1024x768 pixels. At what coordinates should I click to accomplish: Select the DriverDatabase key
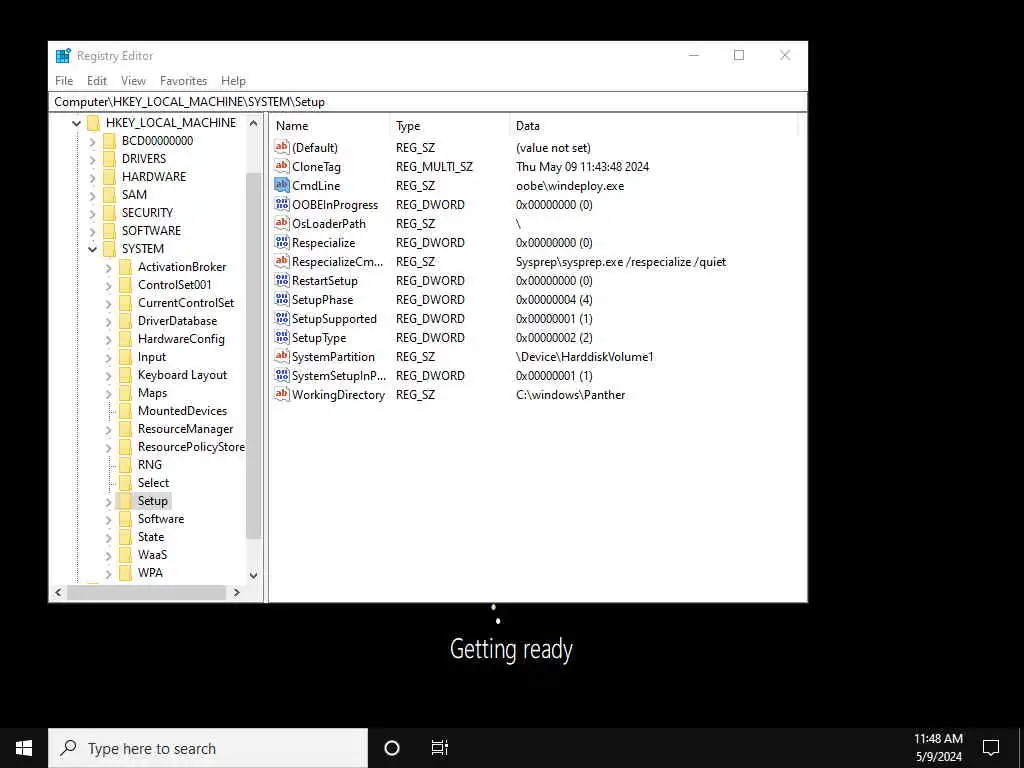click(x=177, y=321)
